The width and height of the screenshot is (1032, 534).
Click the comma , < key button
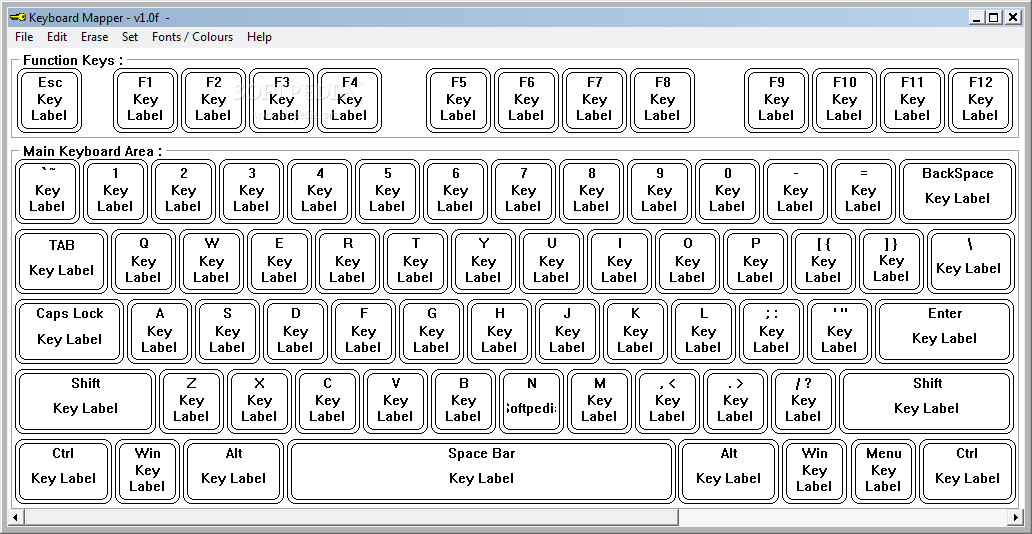pyautogui.click(x=667, y=401)
